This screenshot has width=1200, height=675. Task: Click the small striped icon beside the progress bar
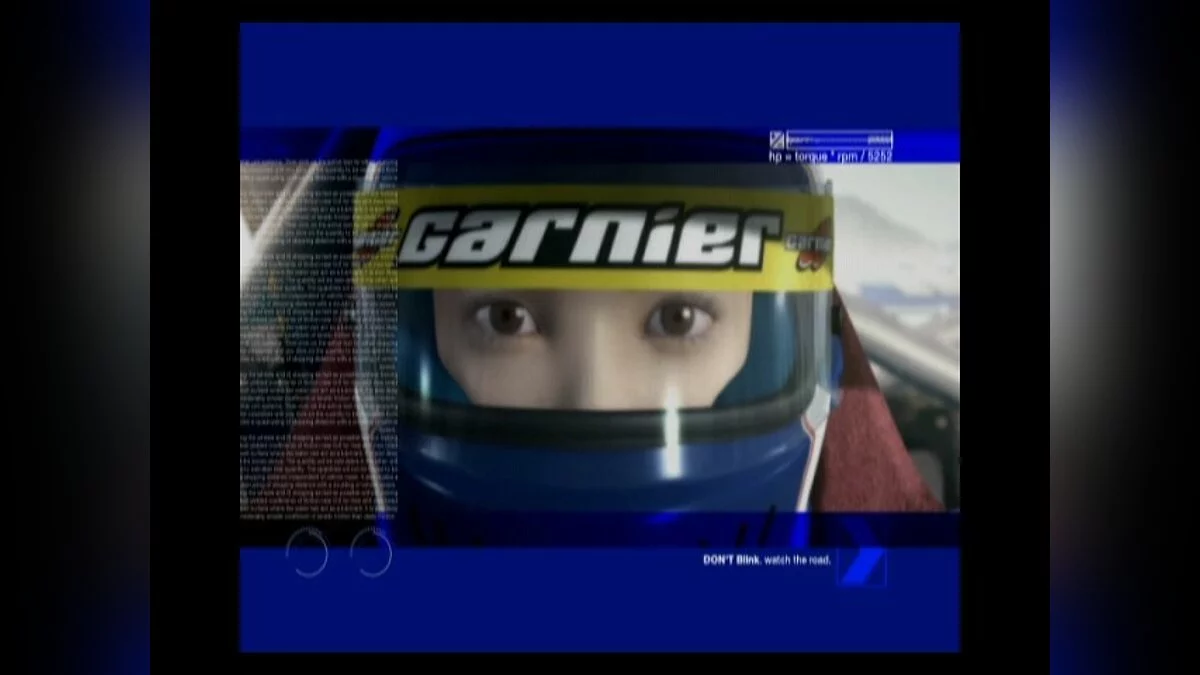click(x=776, y=140)
